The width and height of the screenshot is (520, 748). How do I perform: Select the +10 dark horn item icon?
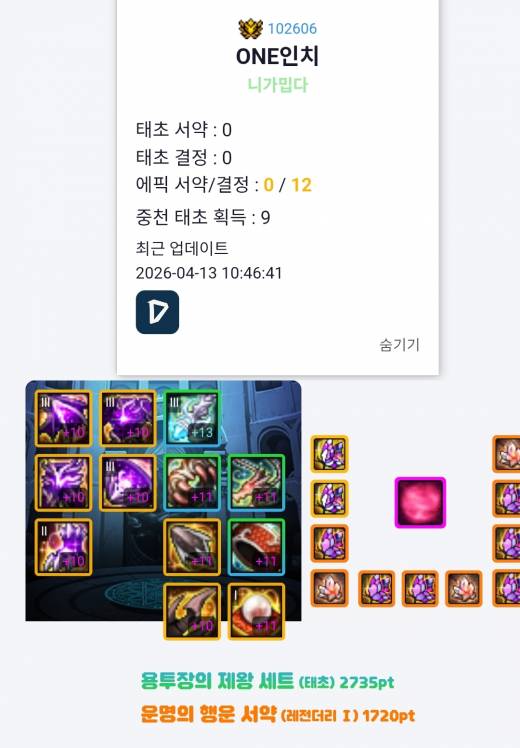[x=192, y=611]
